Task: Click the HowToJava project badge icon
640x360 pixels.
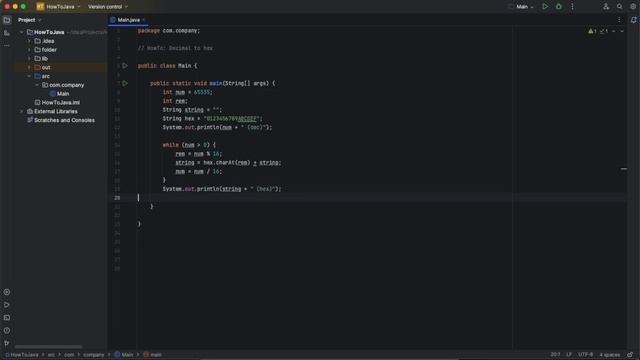Action: point(40,7)
